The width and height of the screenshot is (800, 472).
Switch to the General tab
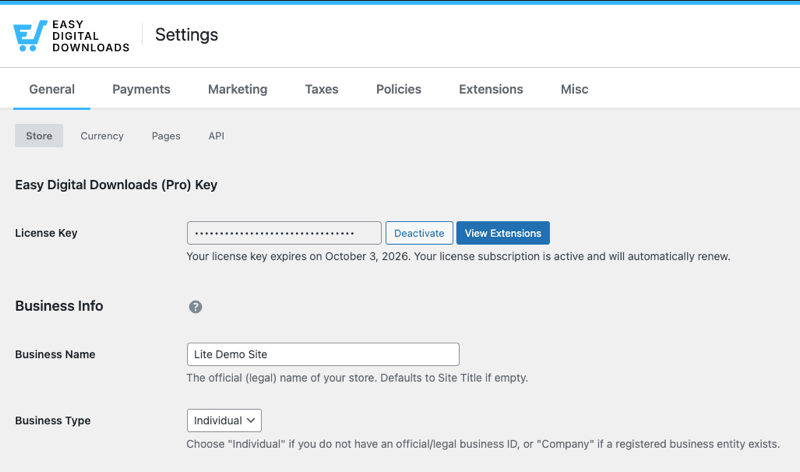coord(52,89)
